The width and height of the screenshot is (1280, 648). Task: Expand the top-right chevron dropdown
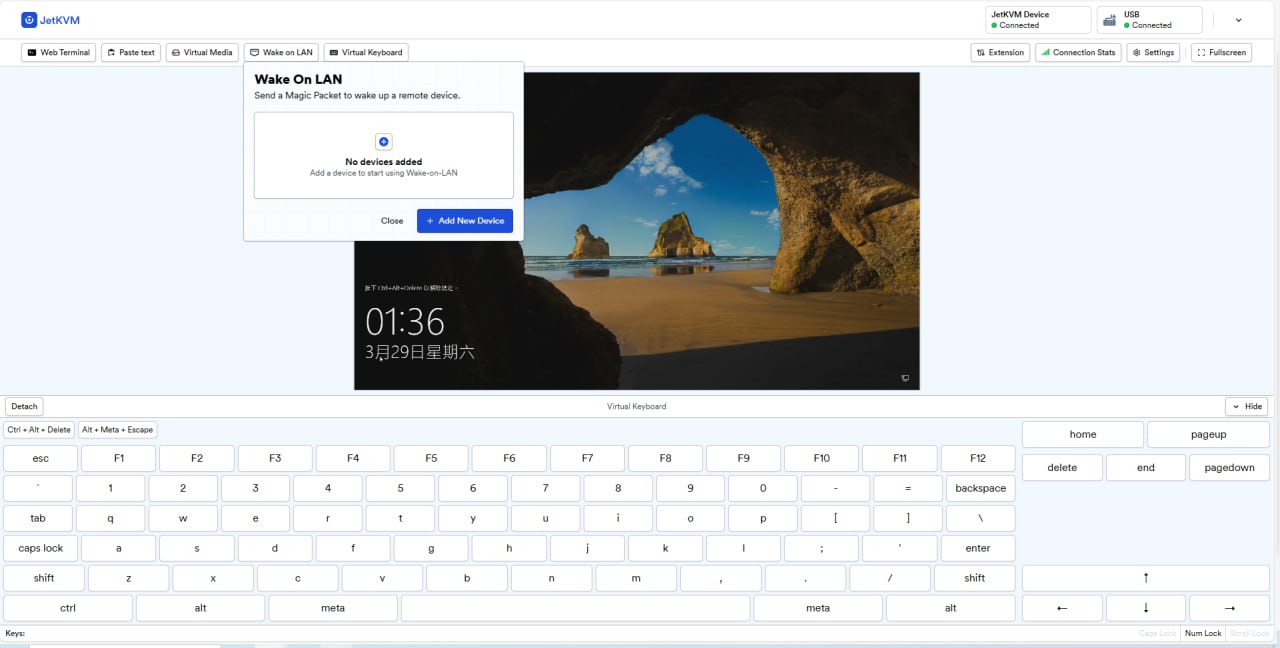click(x=1239, y=20)
